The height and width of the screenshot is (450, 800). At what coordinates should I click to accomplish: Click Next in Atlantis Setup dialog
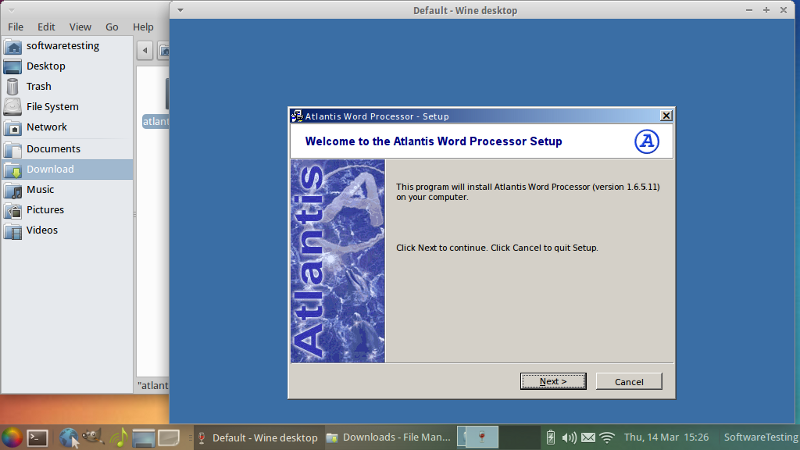coord(553,381)
